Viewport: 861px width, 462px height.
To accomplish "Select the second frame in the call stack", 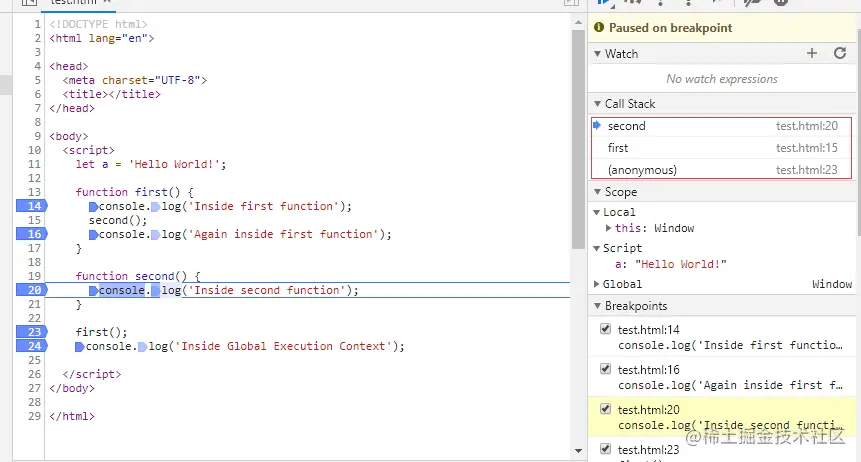I will tap(722, 126).
